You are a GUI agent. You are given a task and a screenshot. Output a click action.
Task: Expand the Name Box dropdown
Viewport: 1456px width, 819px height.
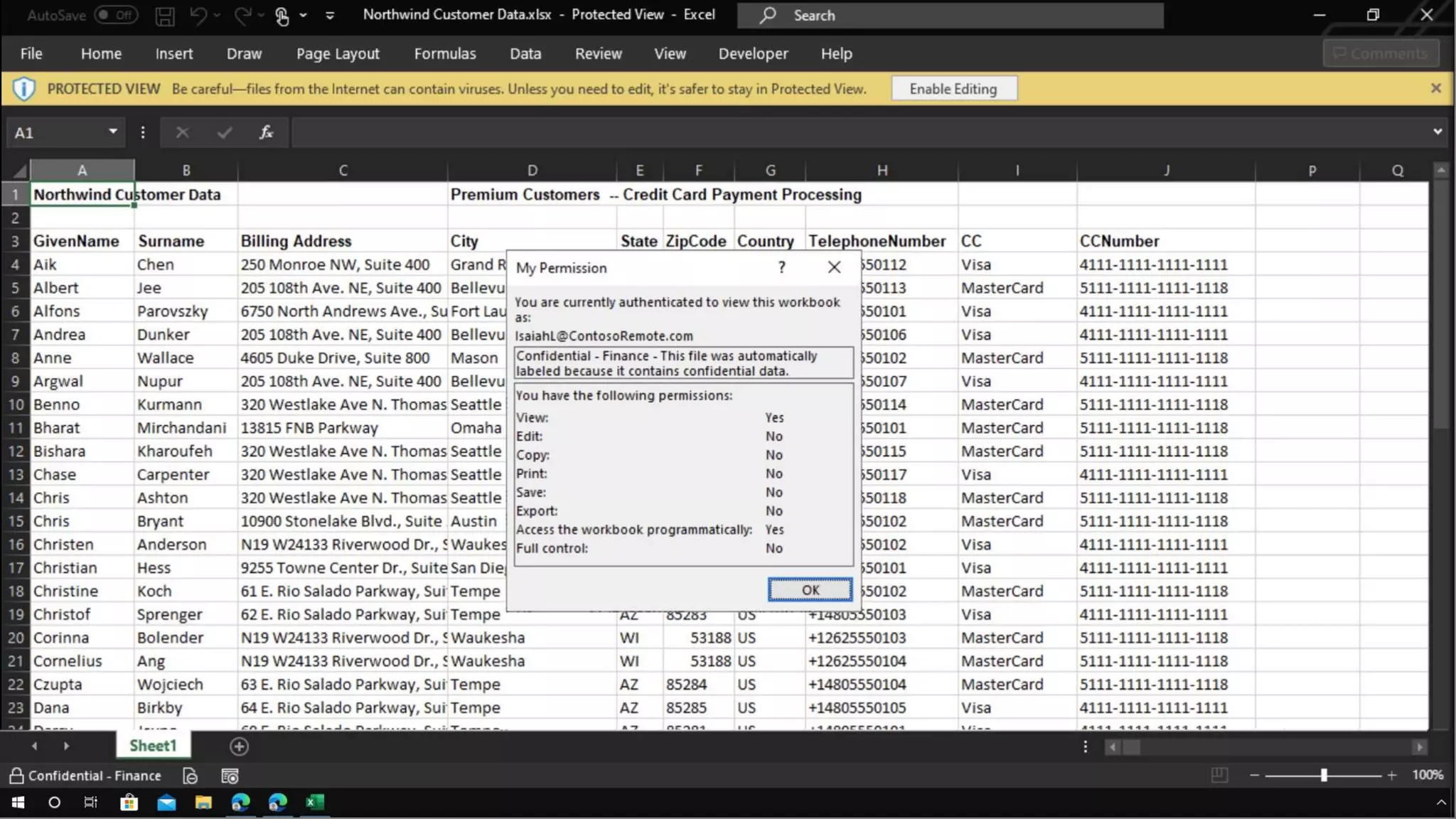tap(112, 132)
